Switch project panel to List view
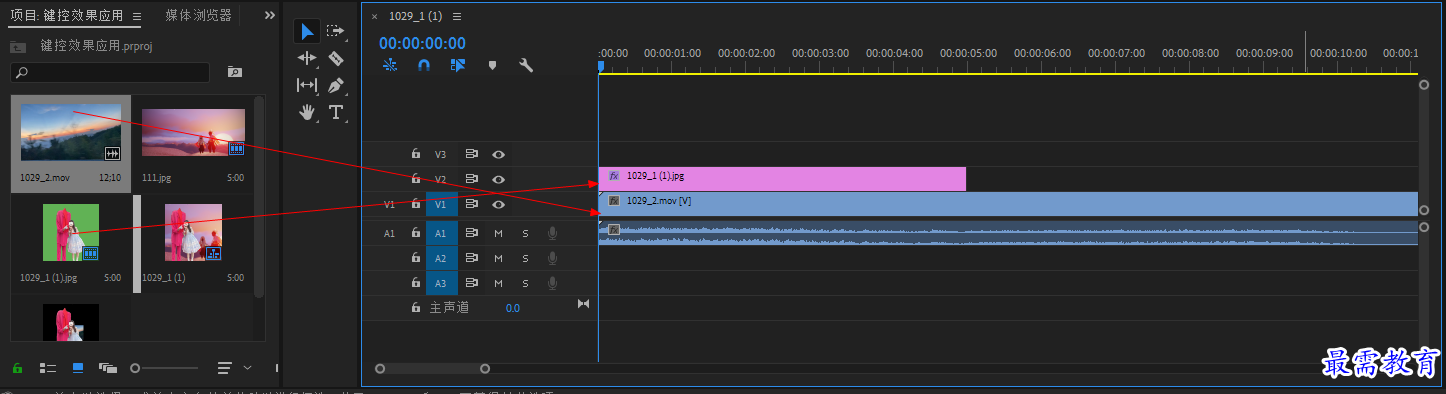The image size is (1446, 394). [x=47, y=368]
